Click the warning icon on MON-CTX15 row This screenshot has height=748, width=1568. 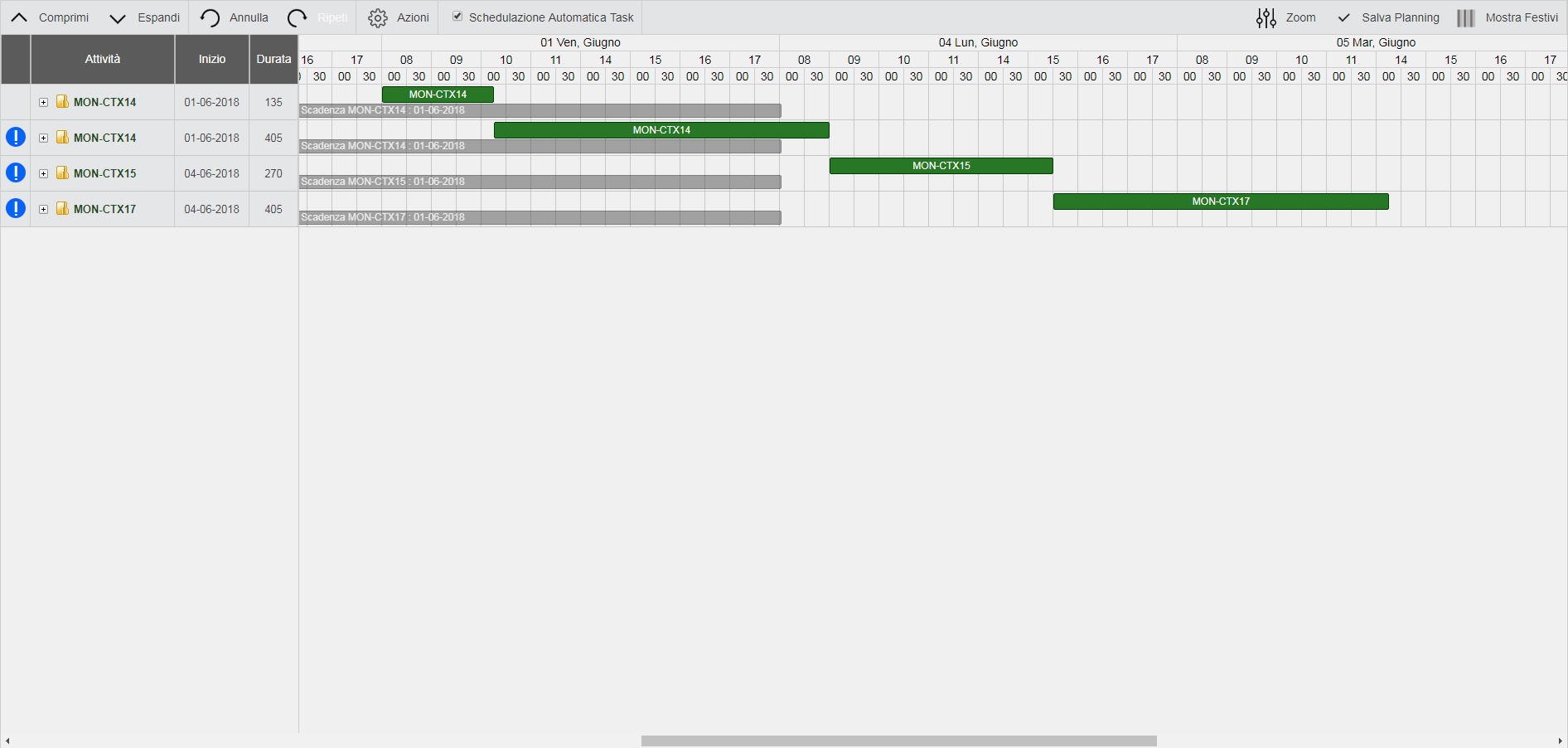click(16, 172)
